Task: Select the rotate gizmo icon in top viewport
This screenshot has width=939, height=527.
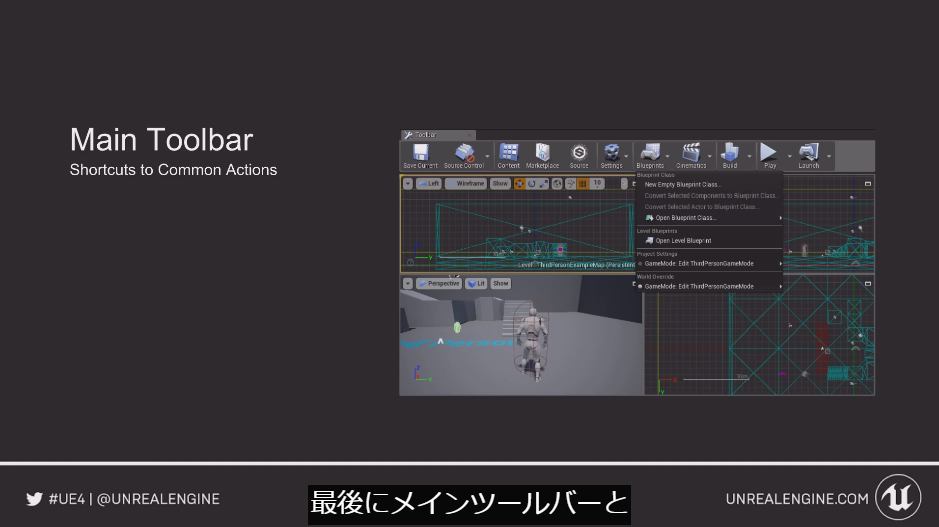Action: 531,184
